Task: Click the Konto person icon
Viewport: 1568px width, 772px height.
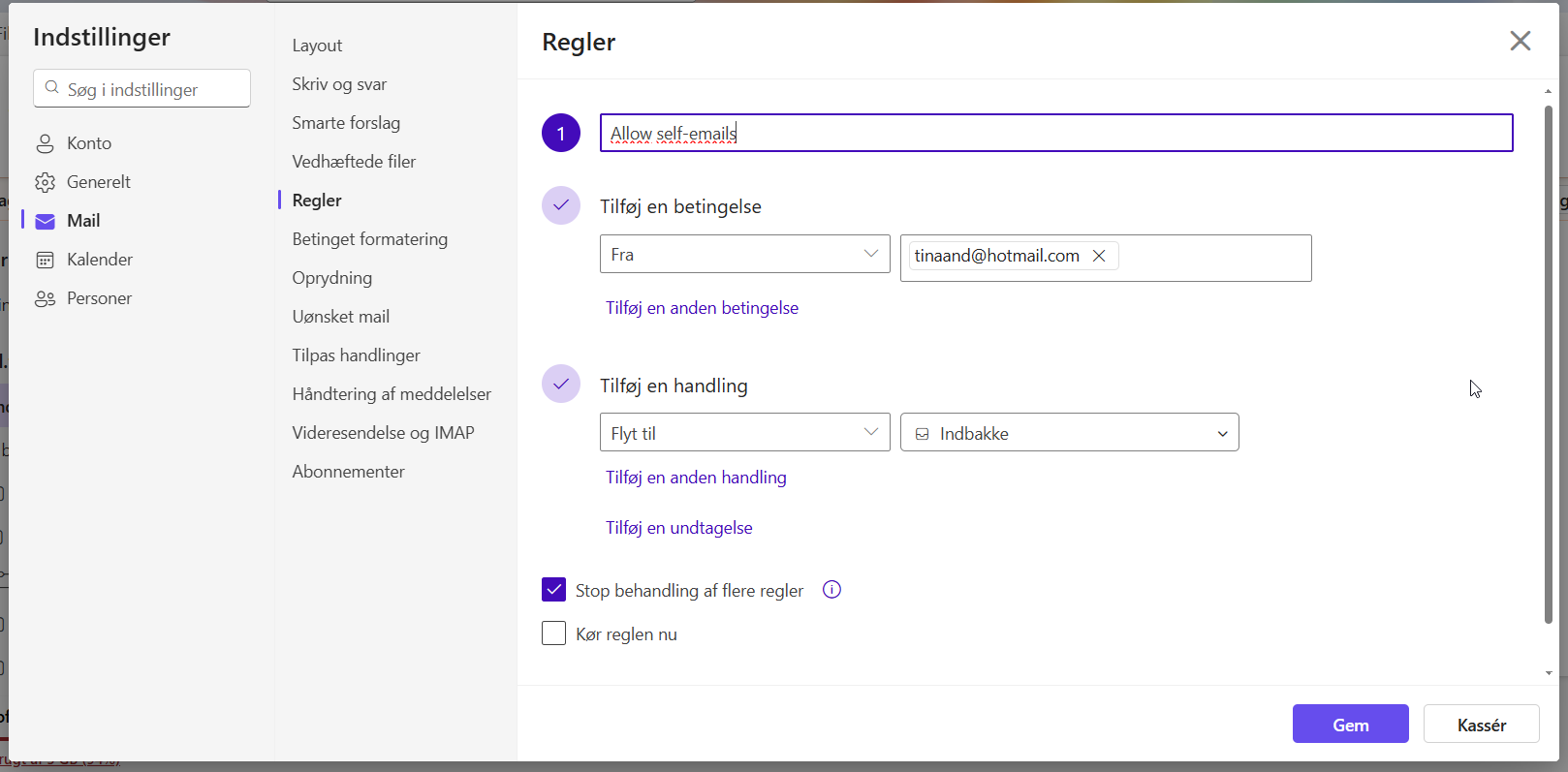Action: (45, 143)
